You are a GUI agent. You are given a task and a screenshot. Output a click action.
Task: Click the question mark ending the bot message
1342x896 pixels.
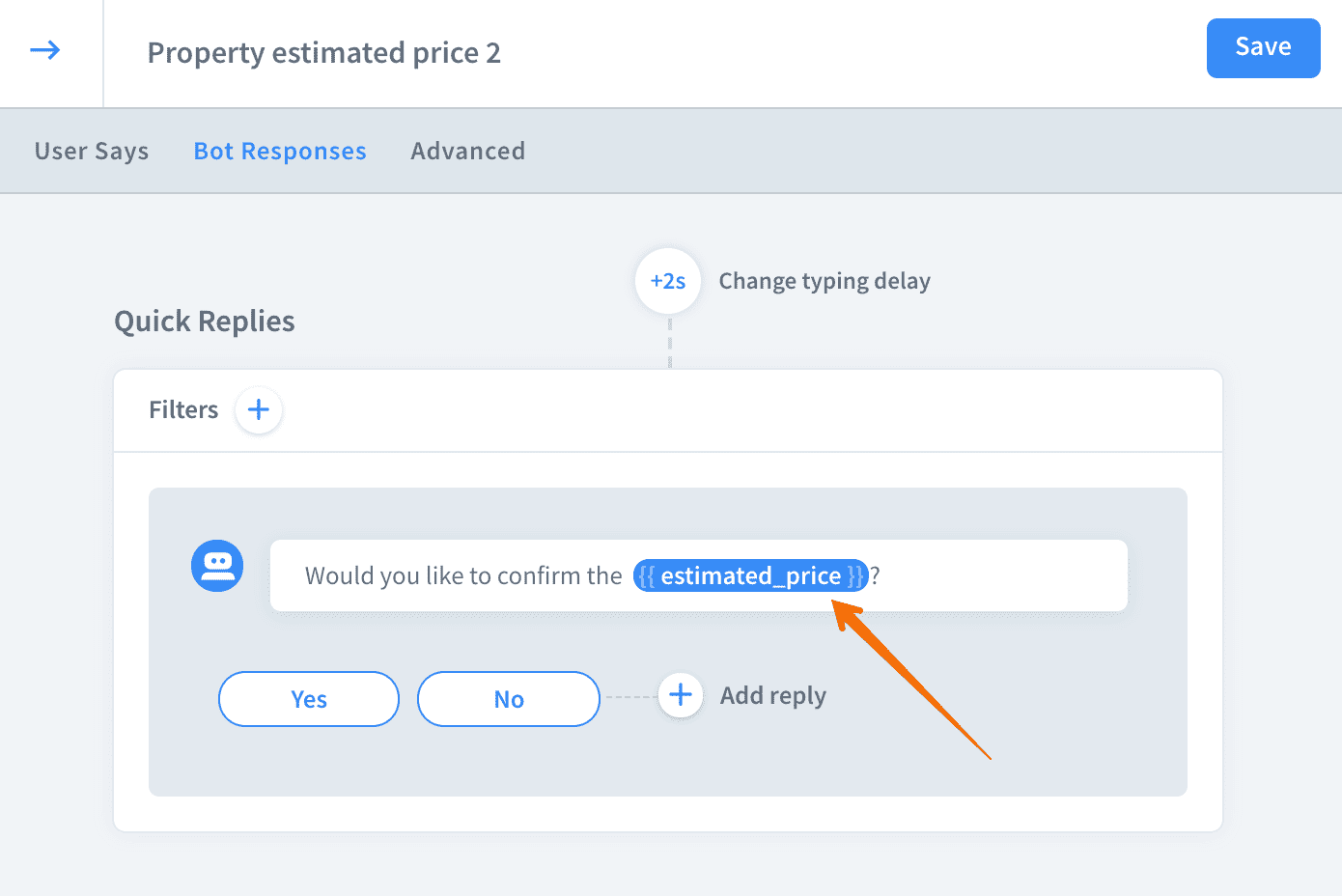875,576
